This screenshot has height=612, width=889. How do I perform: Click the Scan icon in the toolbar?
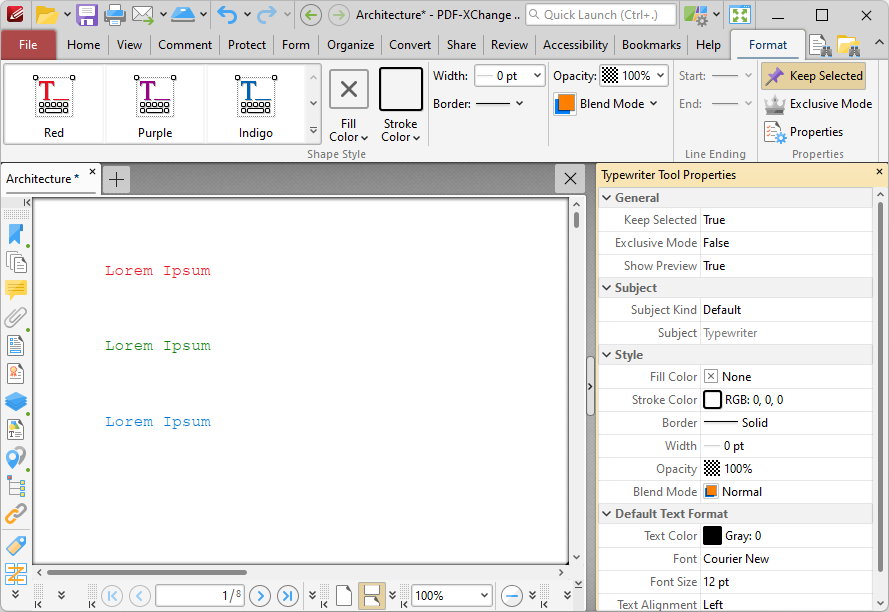tap(183, 15)
